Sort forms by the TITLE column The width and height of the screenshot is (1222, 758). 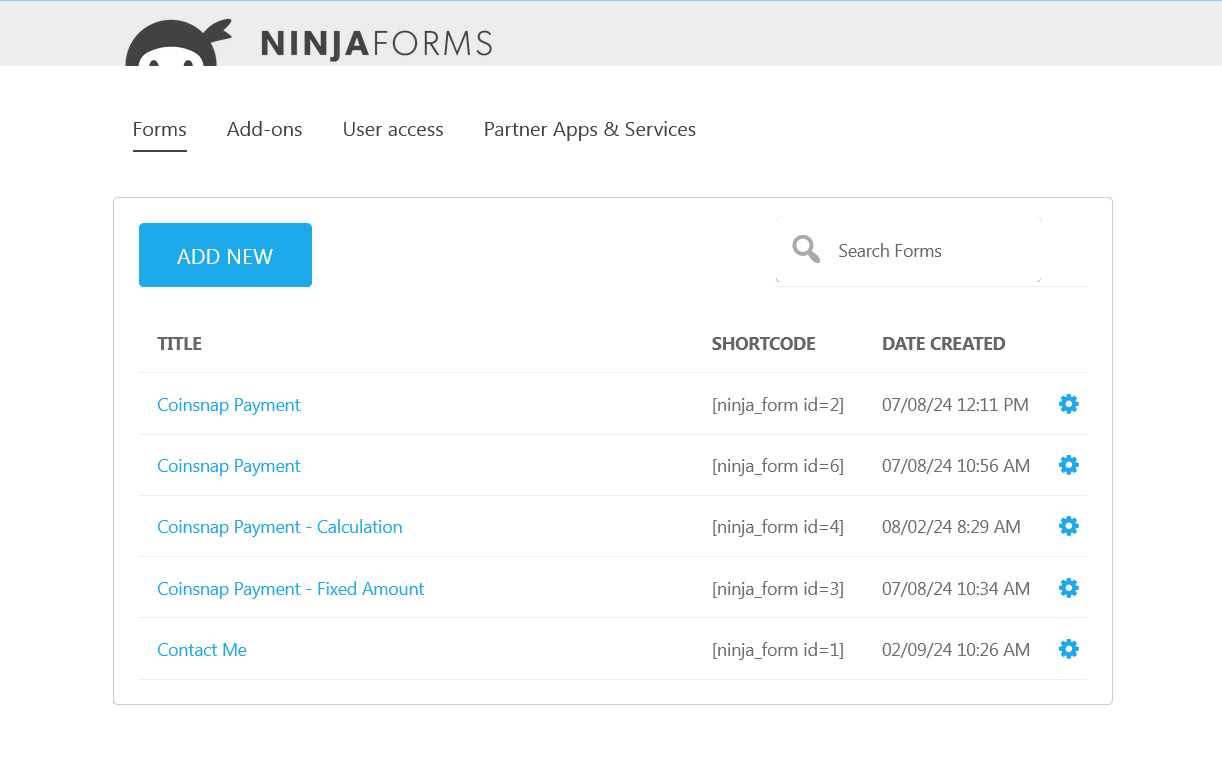pyautogui.click(x=179, y=343)
